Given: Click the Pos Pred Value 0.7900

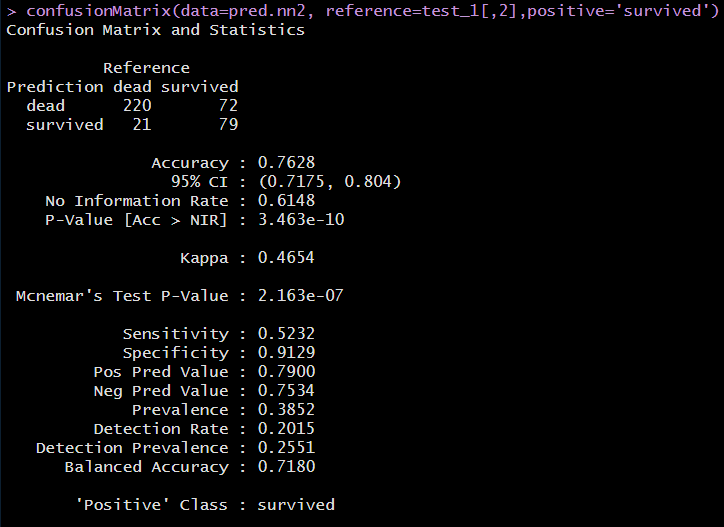Looking at the screenshot, I should tap(286, 371).
